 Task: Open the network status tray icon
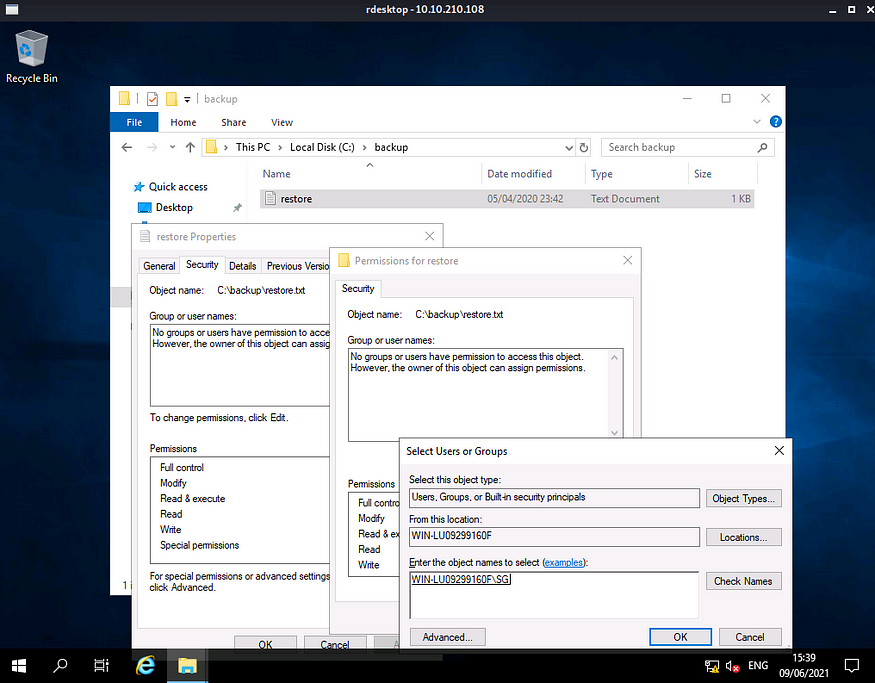tap(712, 666)
